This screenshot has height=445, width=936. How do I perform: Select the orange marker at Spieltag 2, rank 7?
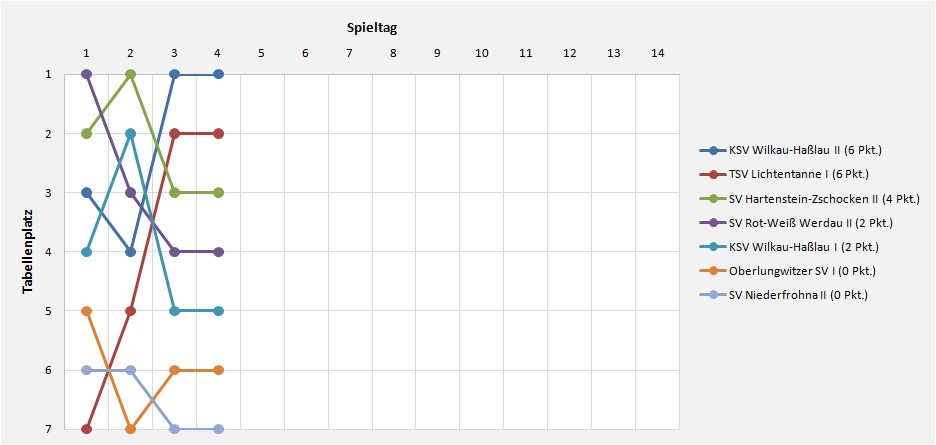click(x=131, y=429)
